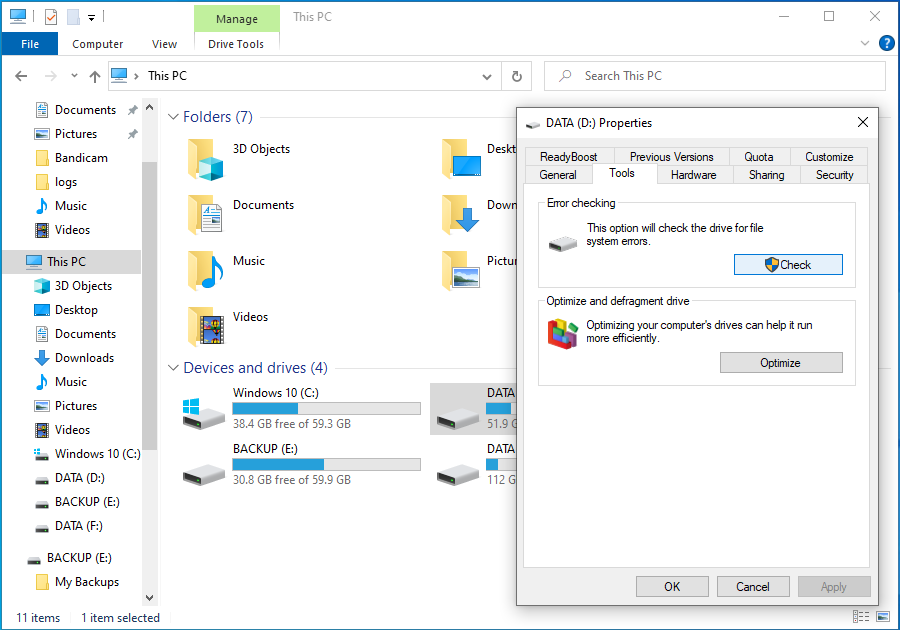
Task: Open the Music folder in main pane
Action: [205, 271]
